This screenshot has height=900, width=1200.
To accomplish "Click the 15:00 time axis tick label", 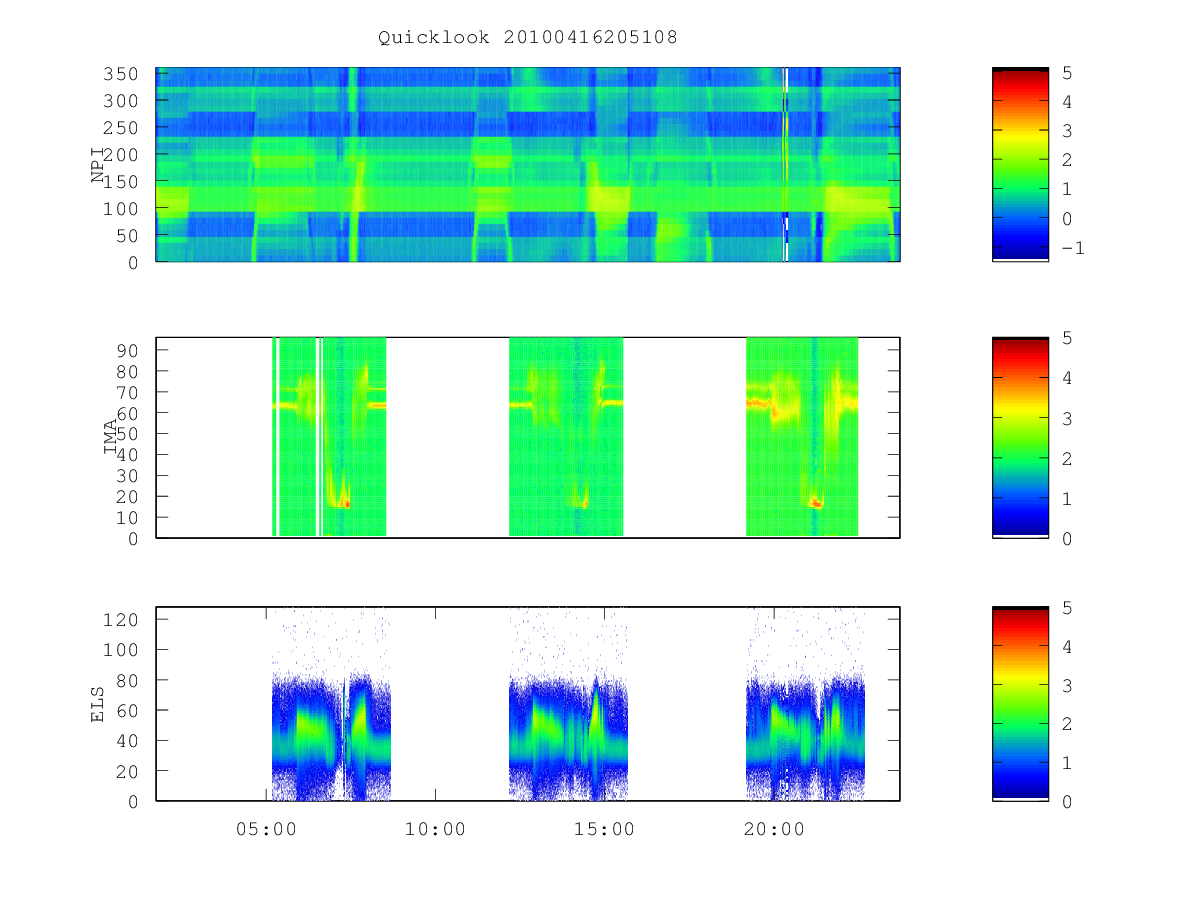I will click(605, 829).
